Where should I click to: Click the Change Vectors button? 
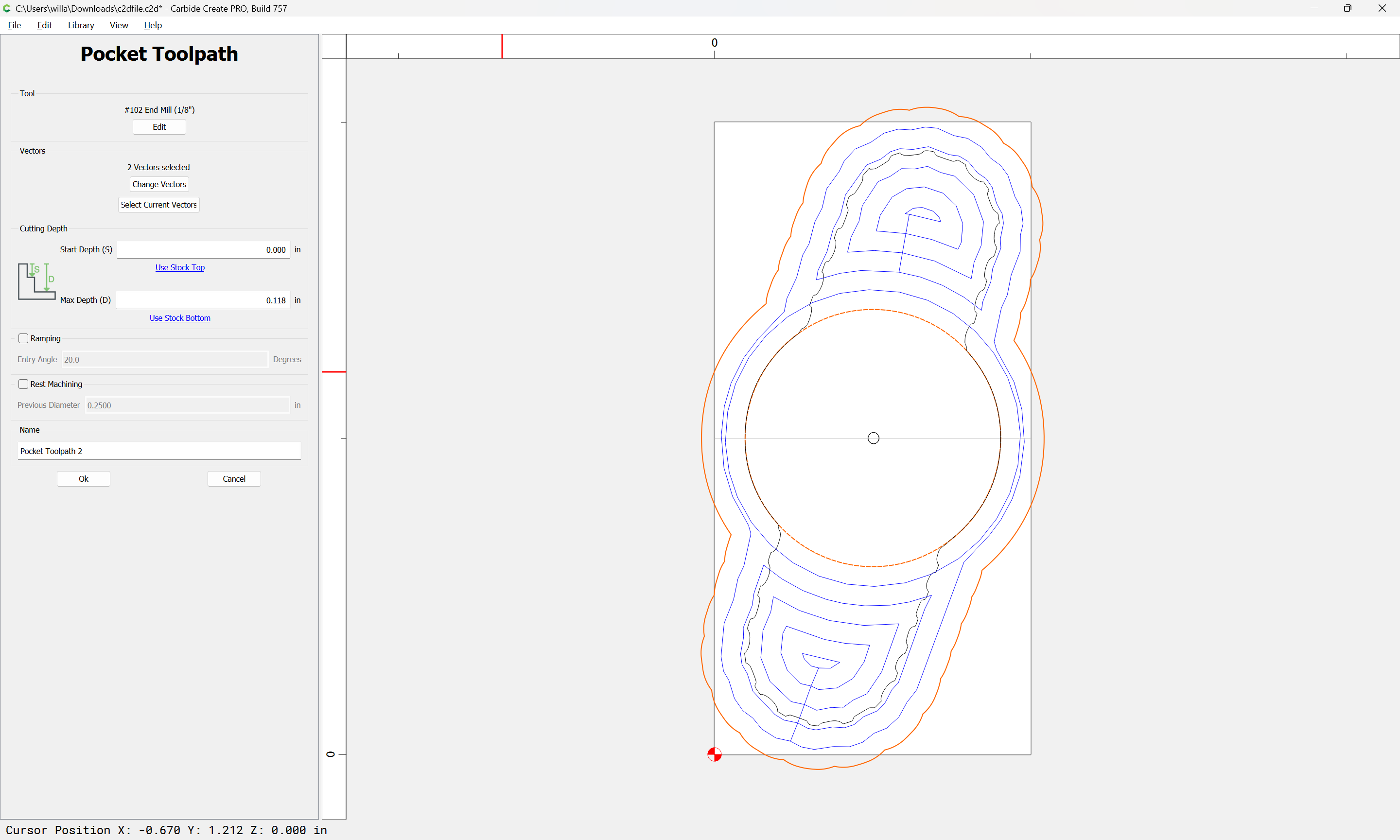point(159,184)
